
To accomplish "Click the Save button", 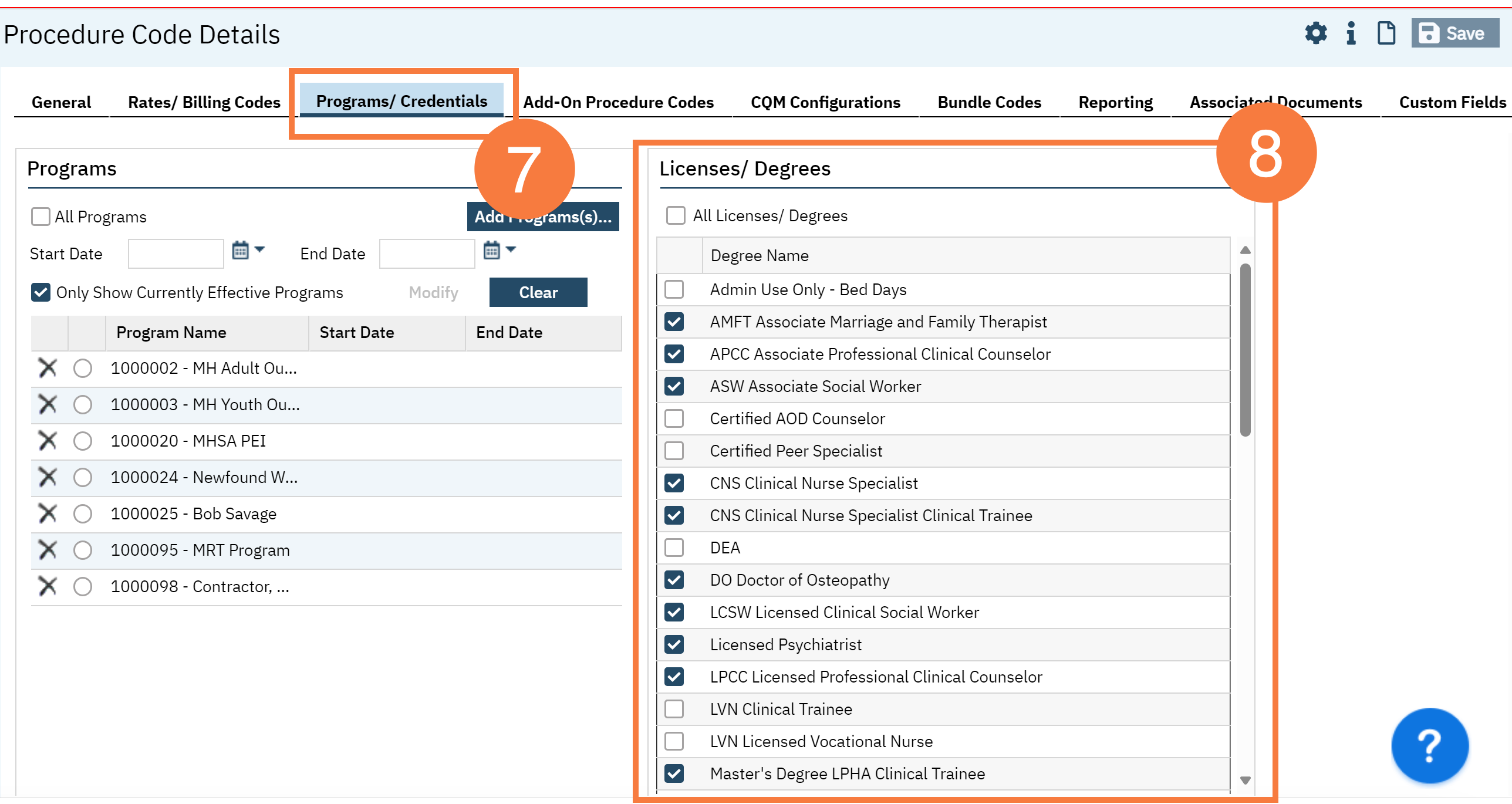I will point(1454,33).
